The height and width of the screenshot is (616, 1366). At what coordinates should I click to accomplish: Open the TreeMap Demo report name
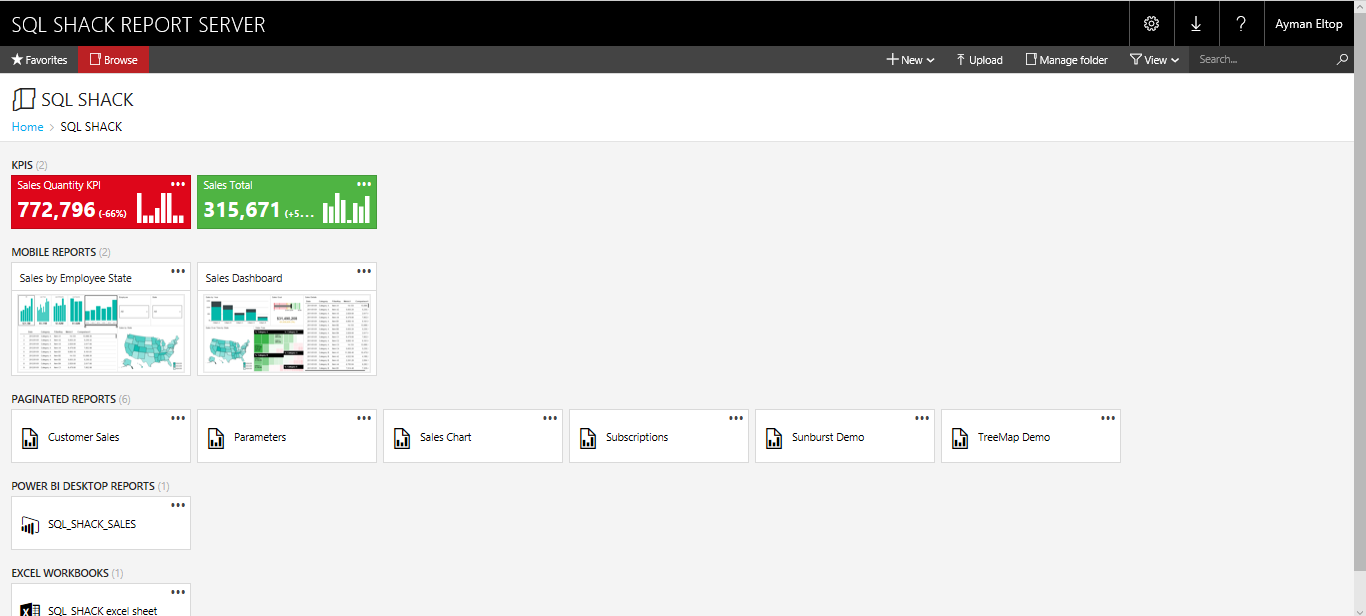pyautogui.click(x=1014, y=438)
